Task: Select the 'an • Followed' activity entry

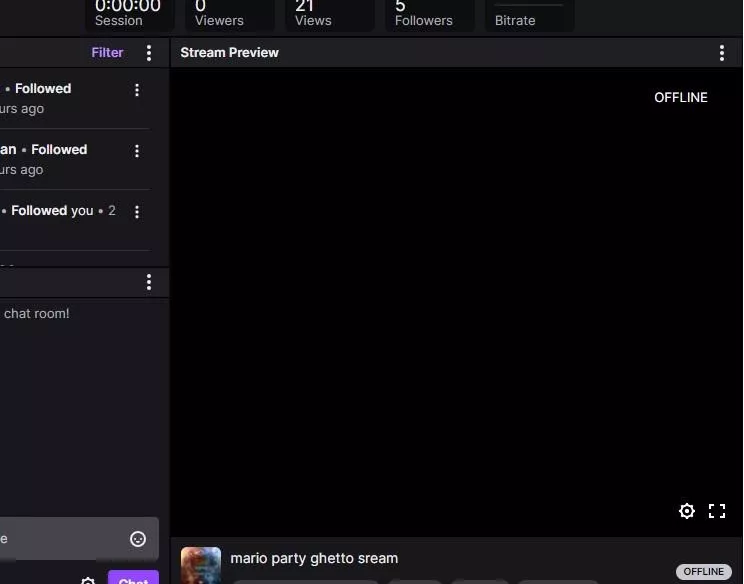Action: [x=75, y=159]
